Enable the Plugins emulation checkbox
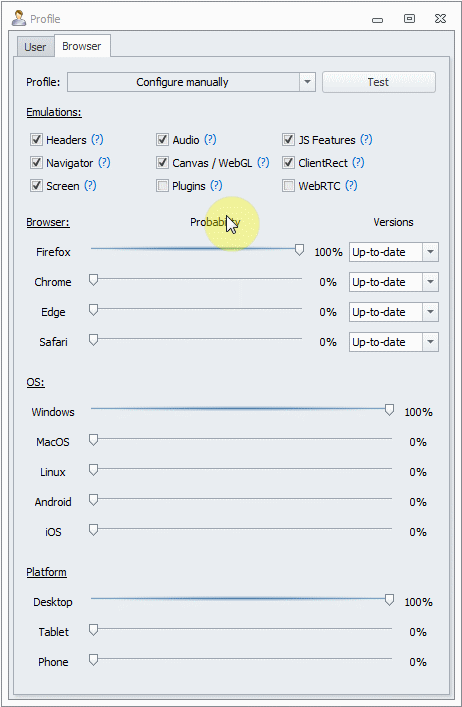Image resolution: width=462 pixels, height=707 pixels. [162, 186]
